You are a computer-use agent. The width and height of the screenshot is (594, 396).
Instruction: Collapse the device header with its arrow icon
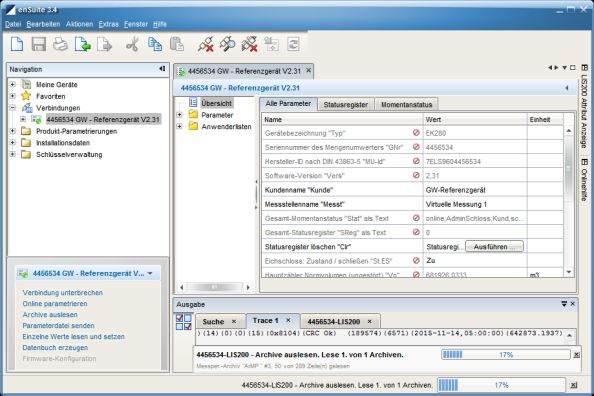(x=567, y=88)
